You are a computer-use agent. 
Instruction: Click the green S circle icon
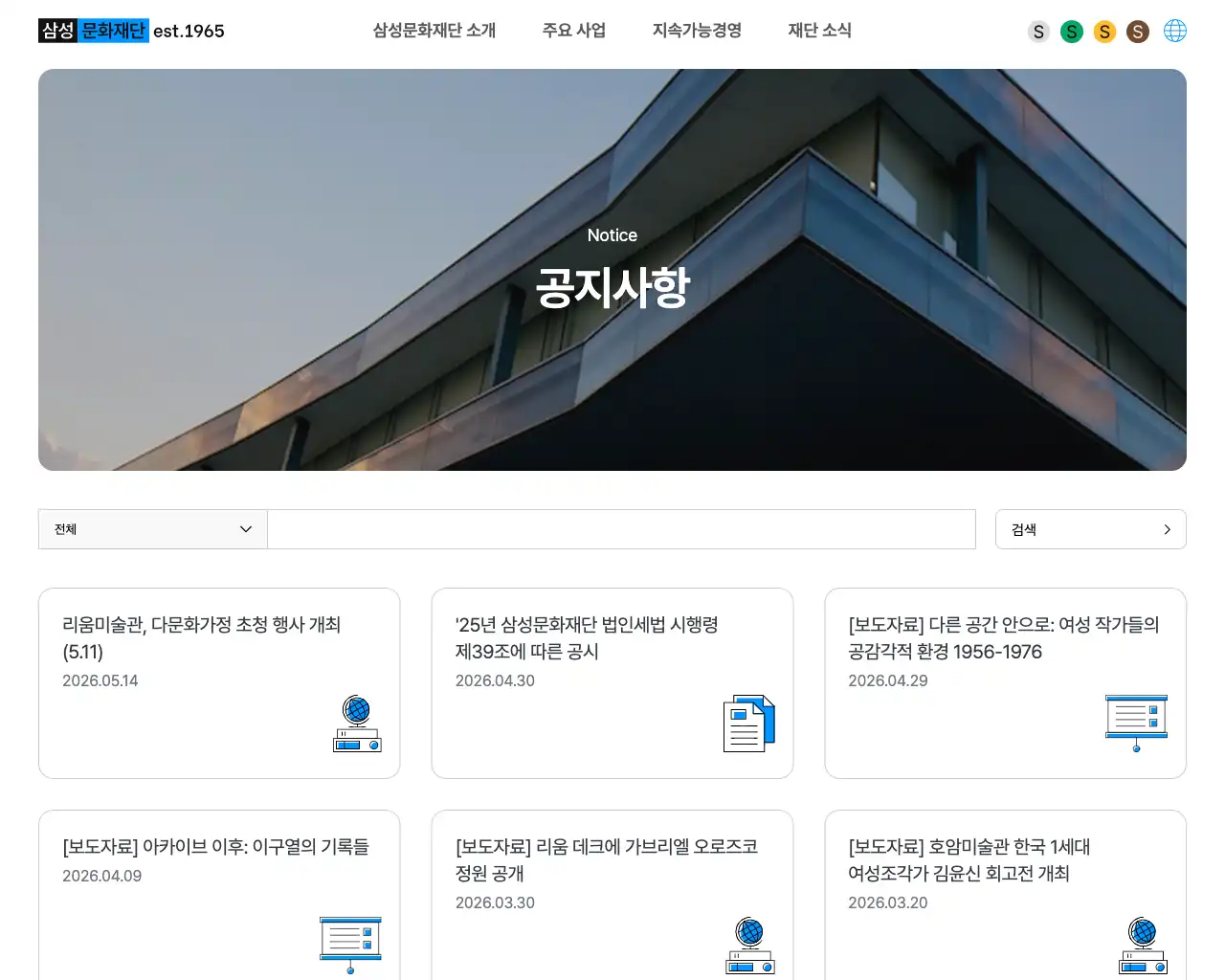point(1072,32)
